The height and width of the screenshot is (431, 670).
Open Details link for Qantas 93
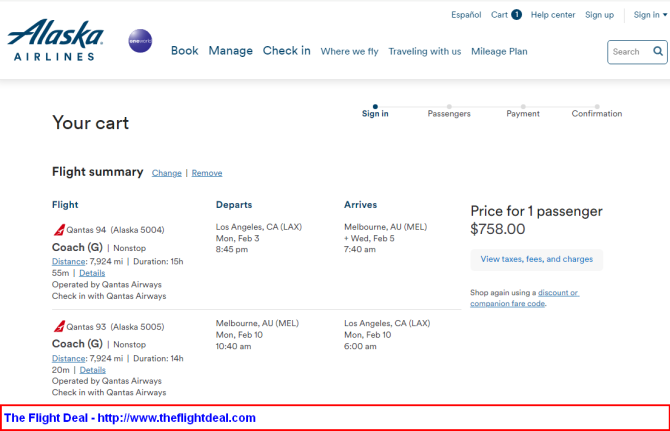(x=92, y=370)
